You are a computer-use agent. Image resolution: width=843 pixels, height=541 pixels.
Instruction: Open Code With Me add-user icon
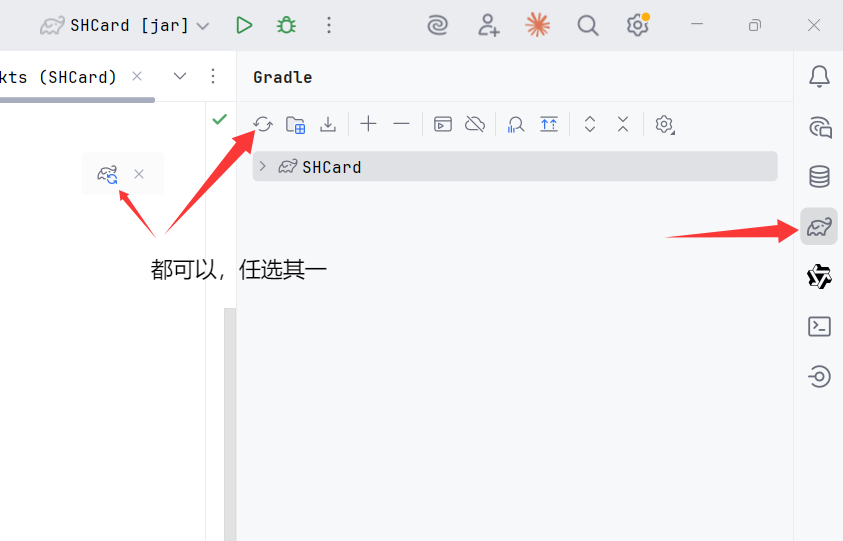click(x=488, y=25)
